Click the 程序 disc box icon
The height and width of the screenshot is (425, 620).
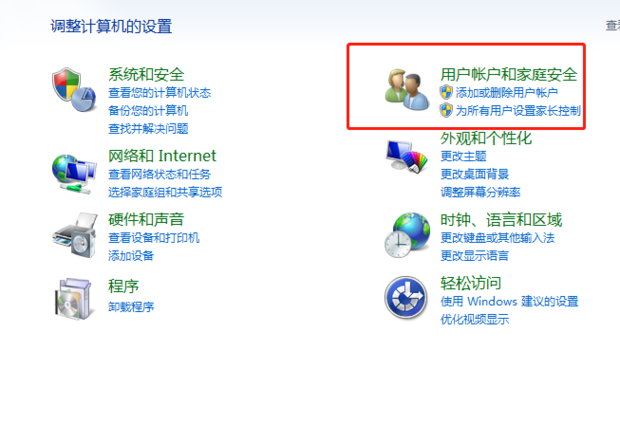(x=74, y=299)
